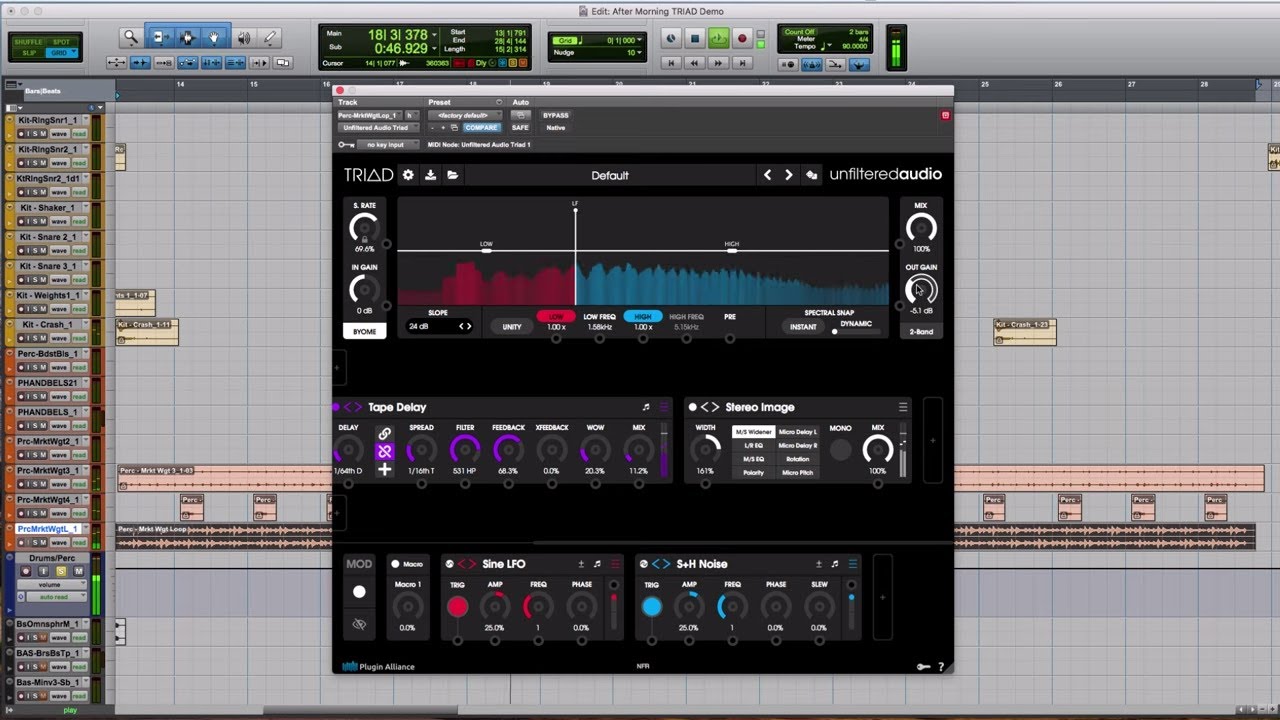
Task: Toggle Spectral Snap Dynamic slider
Action: click(x=857, y=331)
